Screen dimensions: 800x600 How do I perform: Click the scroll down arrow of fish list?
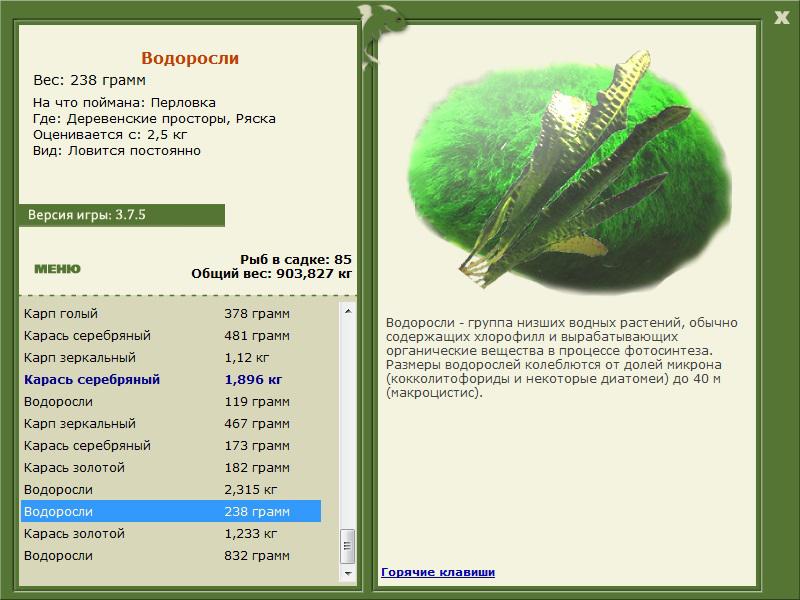click(x=348, y=573)
